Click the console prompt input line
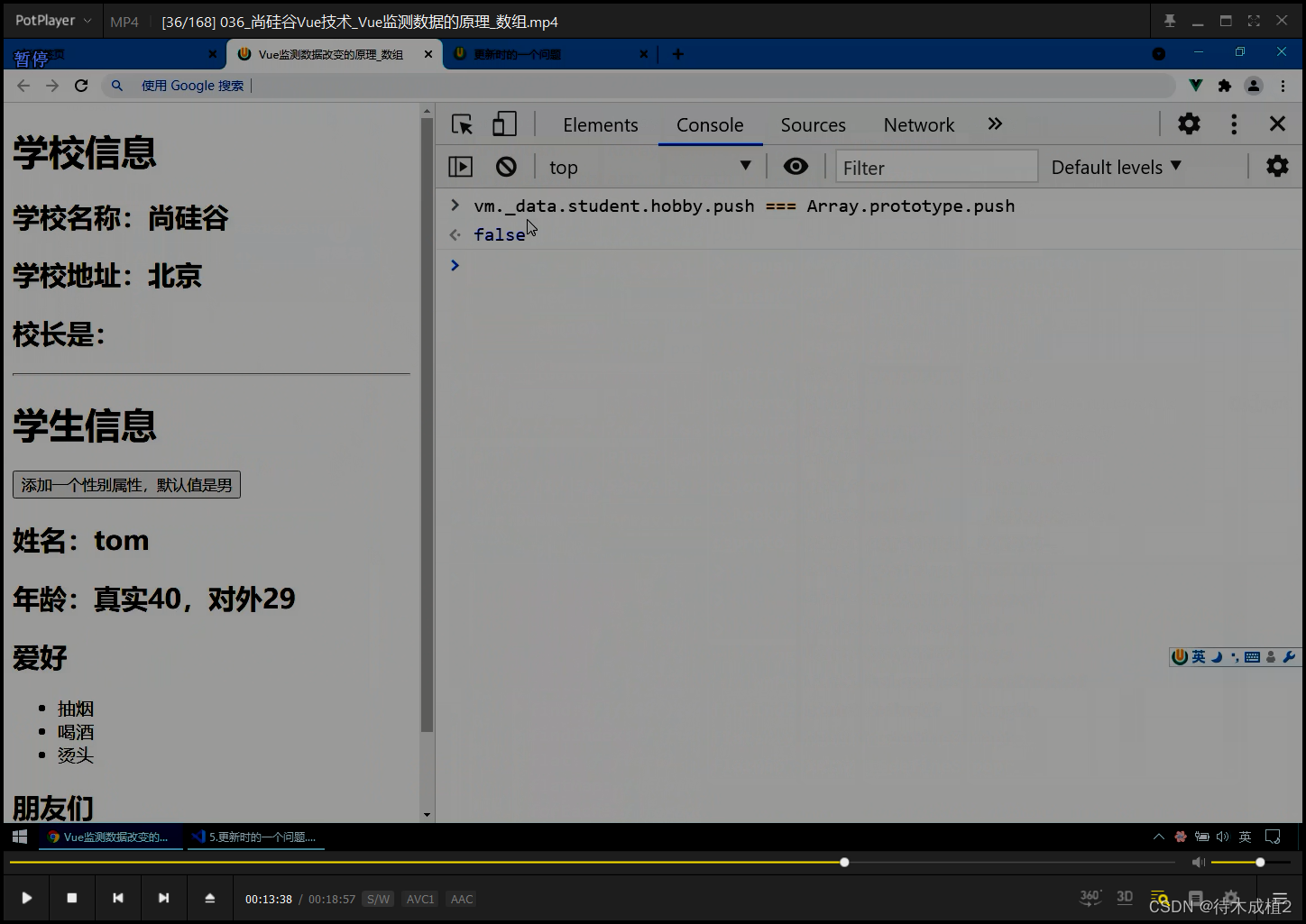Screen dimensions: 1306x924 tap(870, 265)
